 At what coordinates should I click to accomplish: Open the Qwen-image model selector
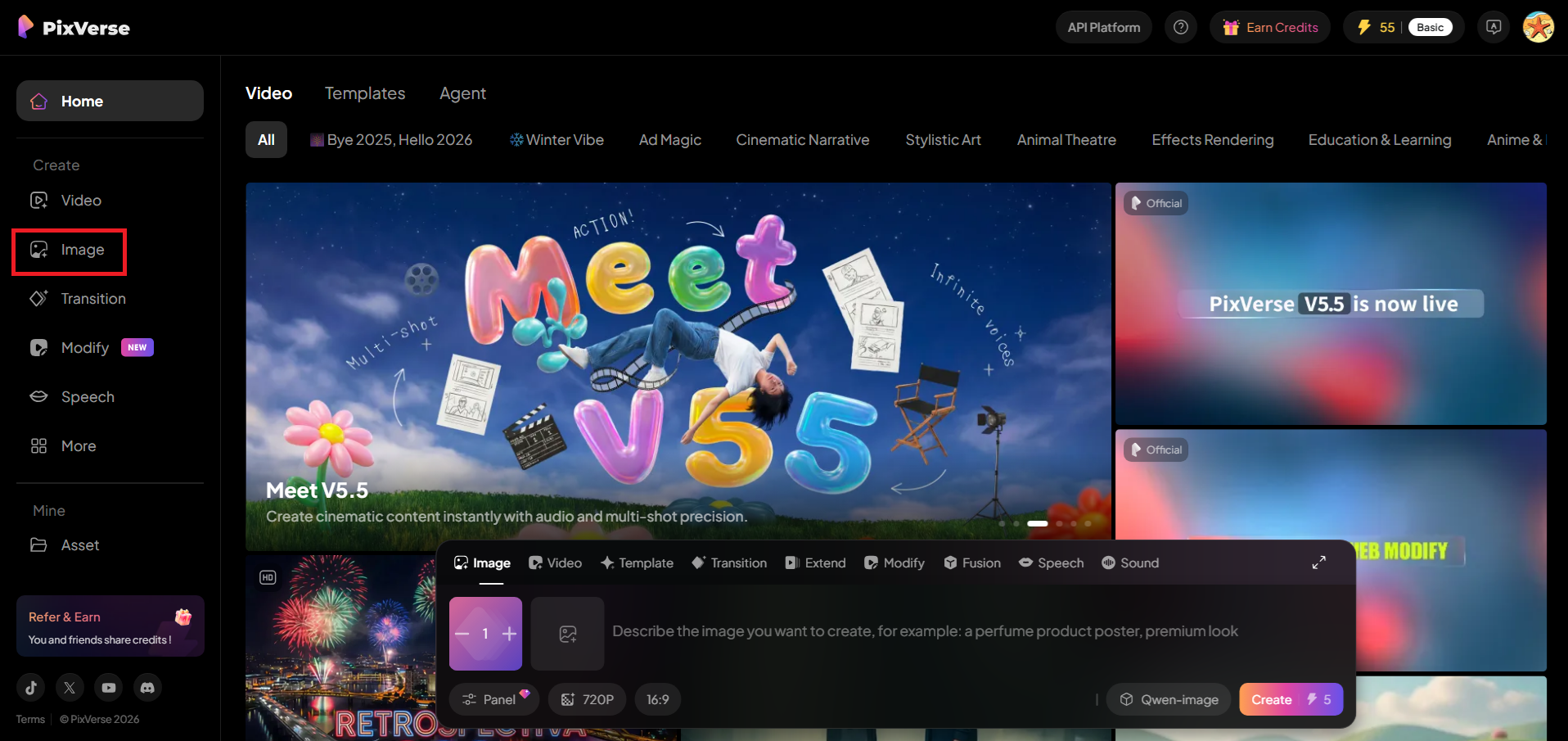coord(1168,699)
